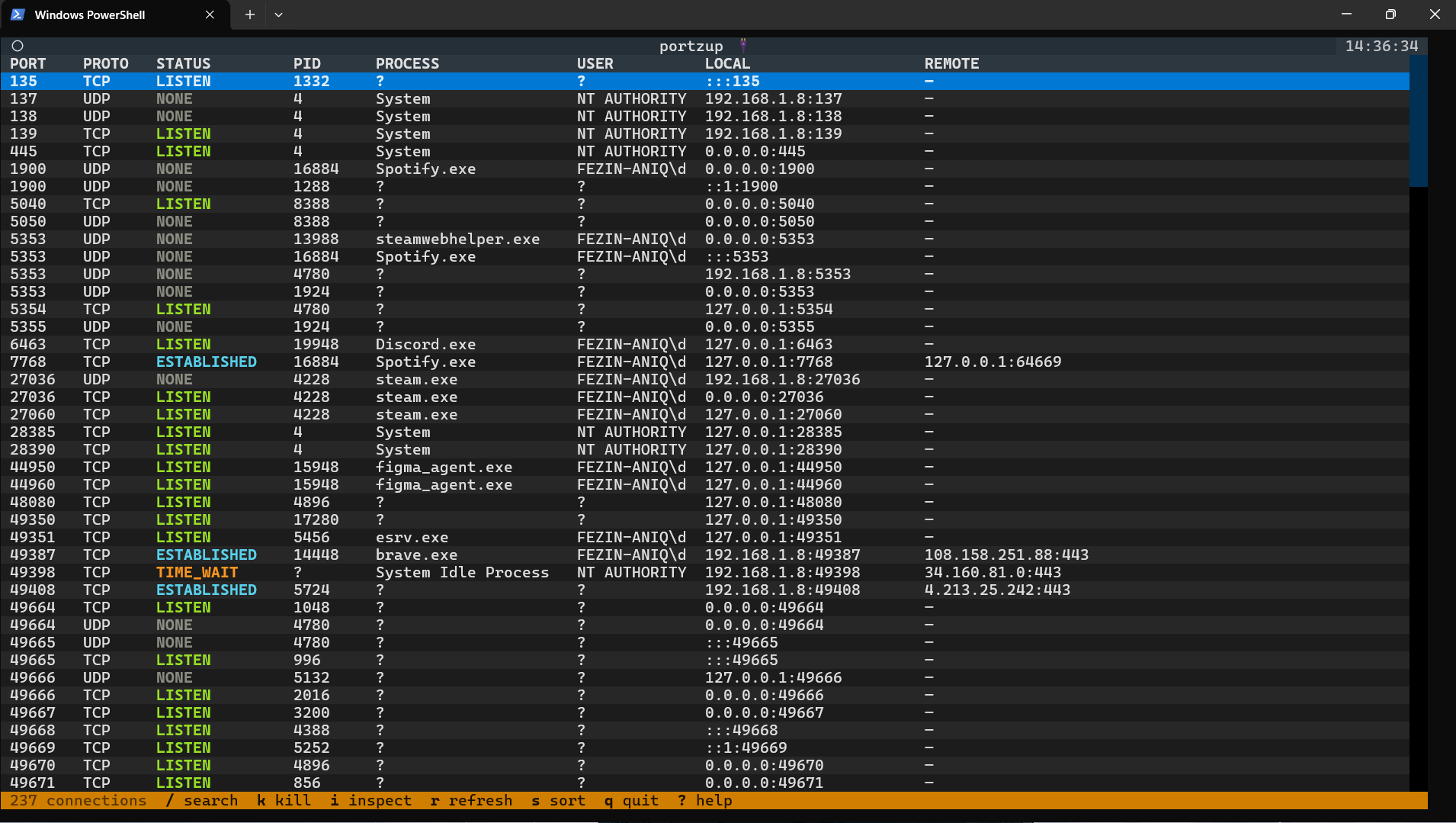Image resolution: width=1456 pixels, height=823 pixels.
Task: Click the kill shortcut in footer
Action: (284, 801)
